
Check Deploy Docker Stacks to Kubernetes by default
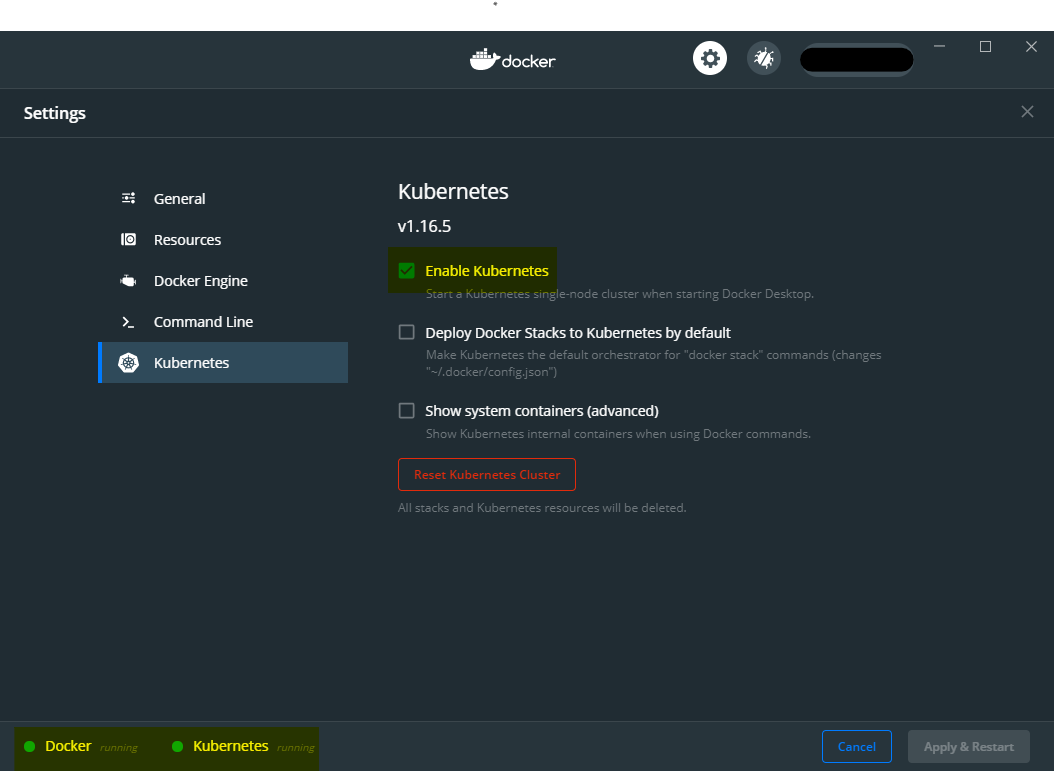click(x=407, y=332)
